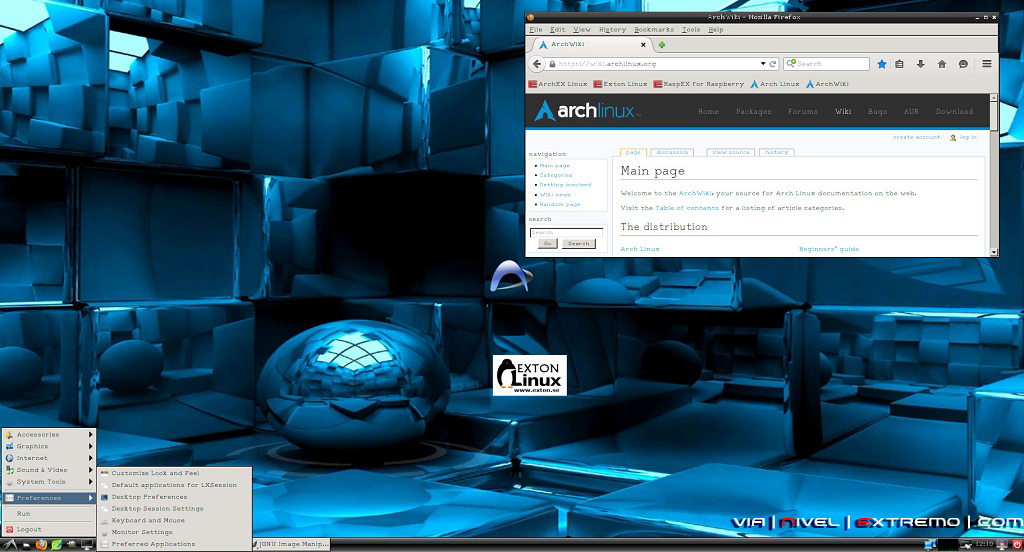Open Firefox Bookmarks menu
Viewport: 1024px width, 552px height.
coord(654,29)
